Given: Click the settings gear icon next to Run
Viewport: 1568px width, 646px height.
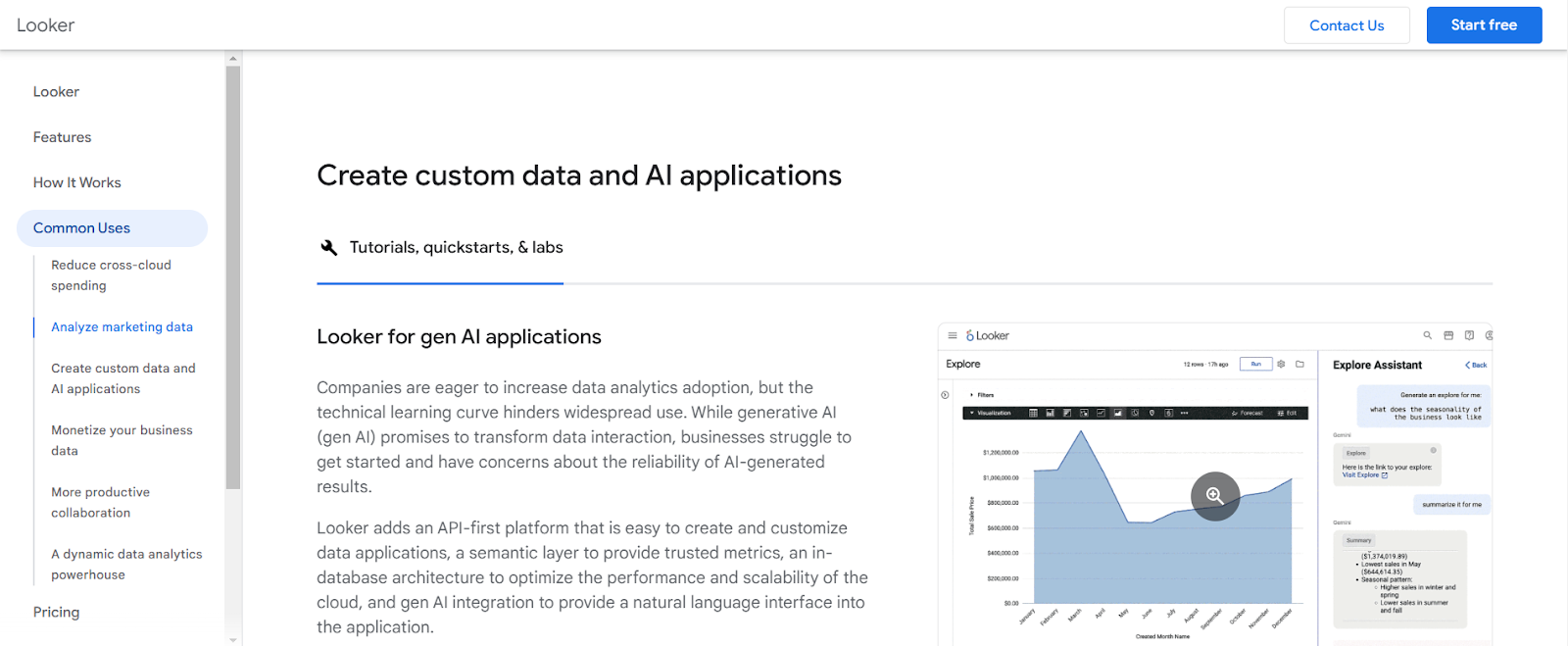Looking at the screenshot, I should 1281,364.
